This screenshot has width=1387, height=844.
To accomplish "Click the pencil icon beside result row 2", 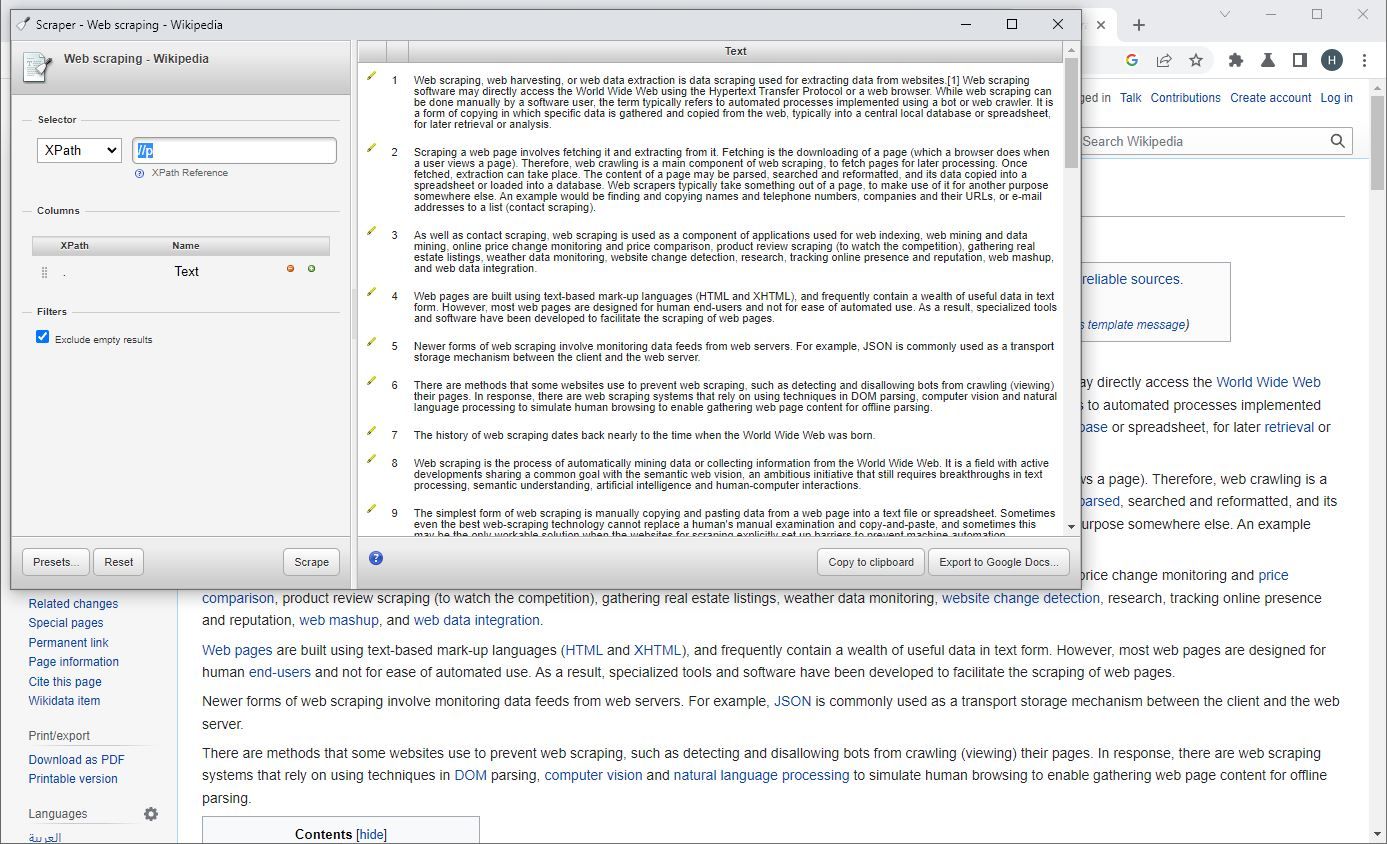I will tap(371, 148).
